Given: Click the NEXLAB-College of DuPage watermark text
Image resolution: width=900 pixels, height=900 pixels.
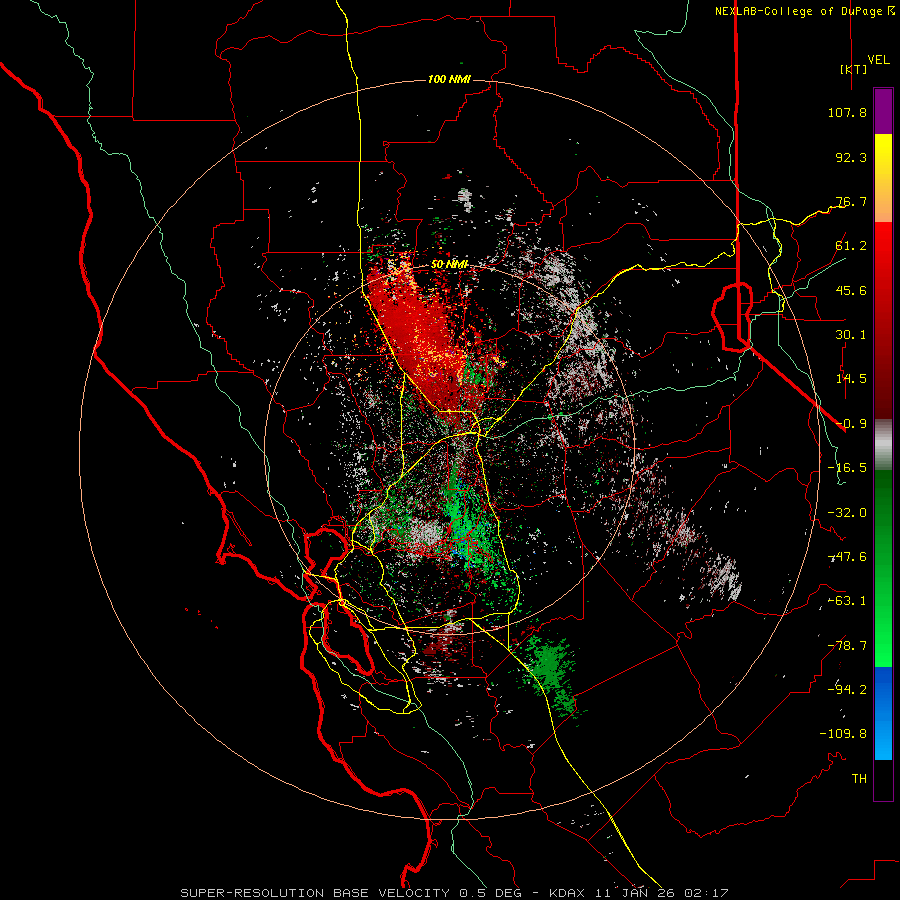Looking at the screenshot, I should [x=804, y=11].
